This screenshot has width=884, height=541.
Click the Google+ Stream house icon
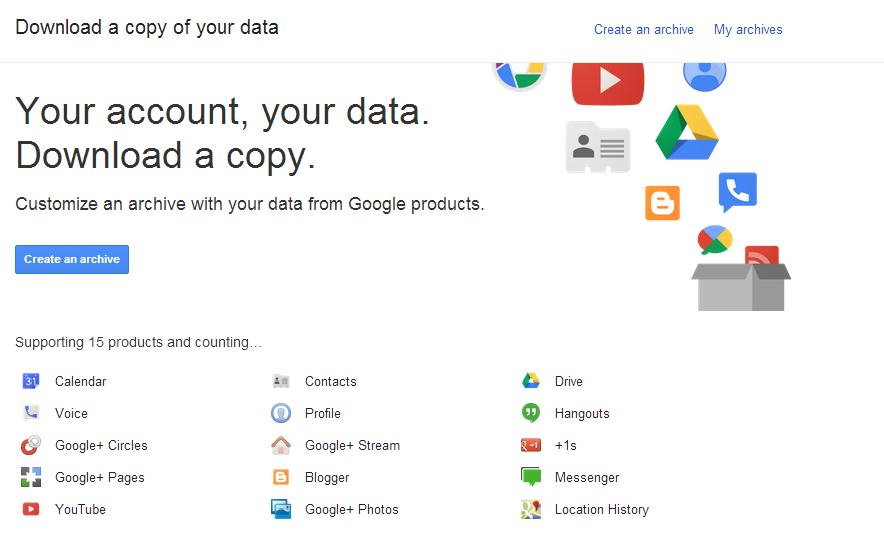coord(281,445)
